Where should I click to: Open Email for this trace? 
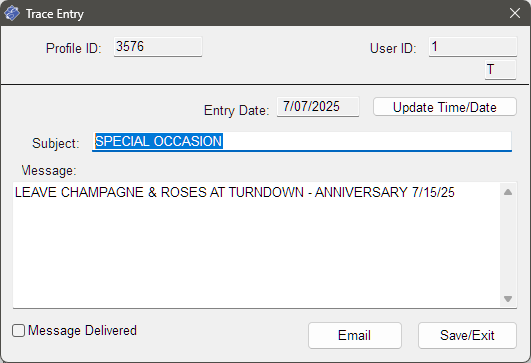[x=355, y=335]
